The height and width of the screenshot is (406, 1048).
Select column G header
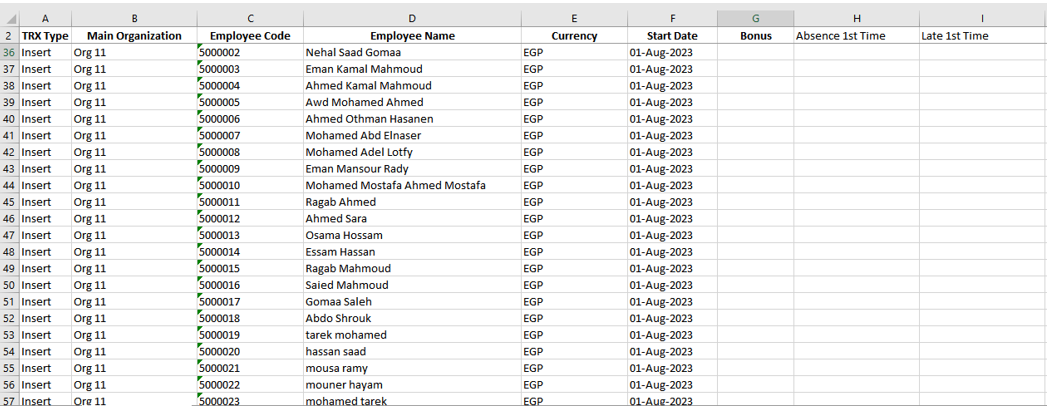(x=755, y=18)
